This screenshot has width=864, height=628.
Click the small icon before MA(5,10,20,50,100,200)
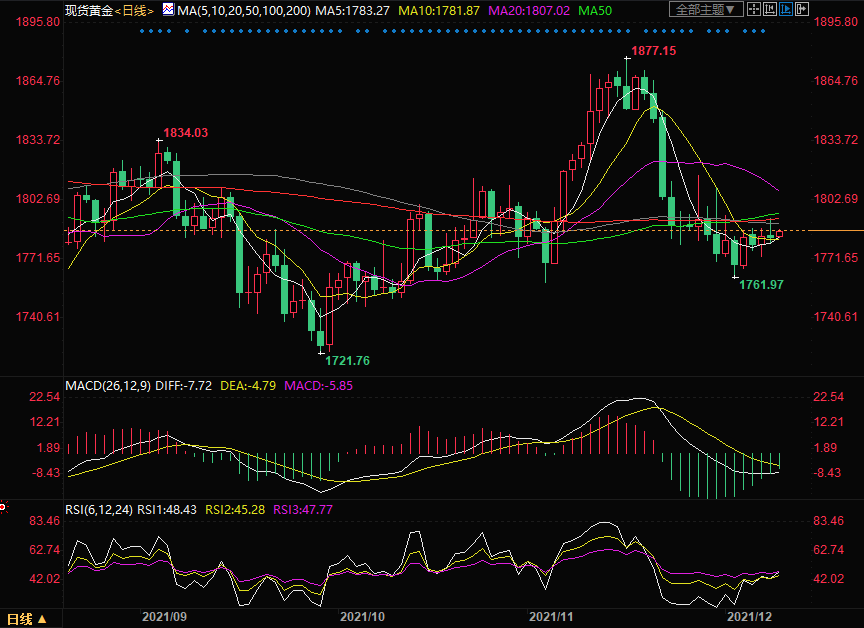[168, 10]
